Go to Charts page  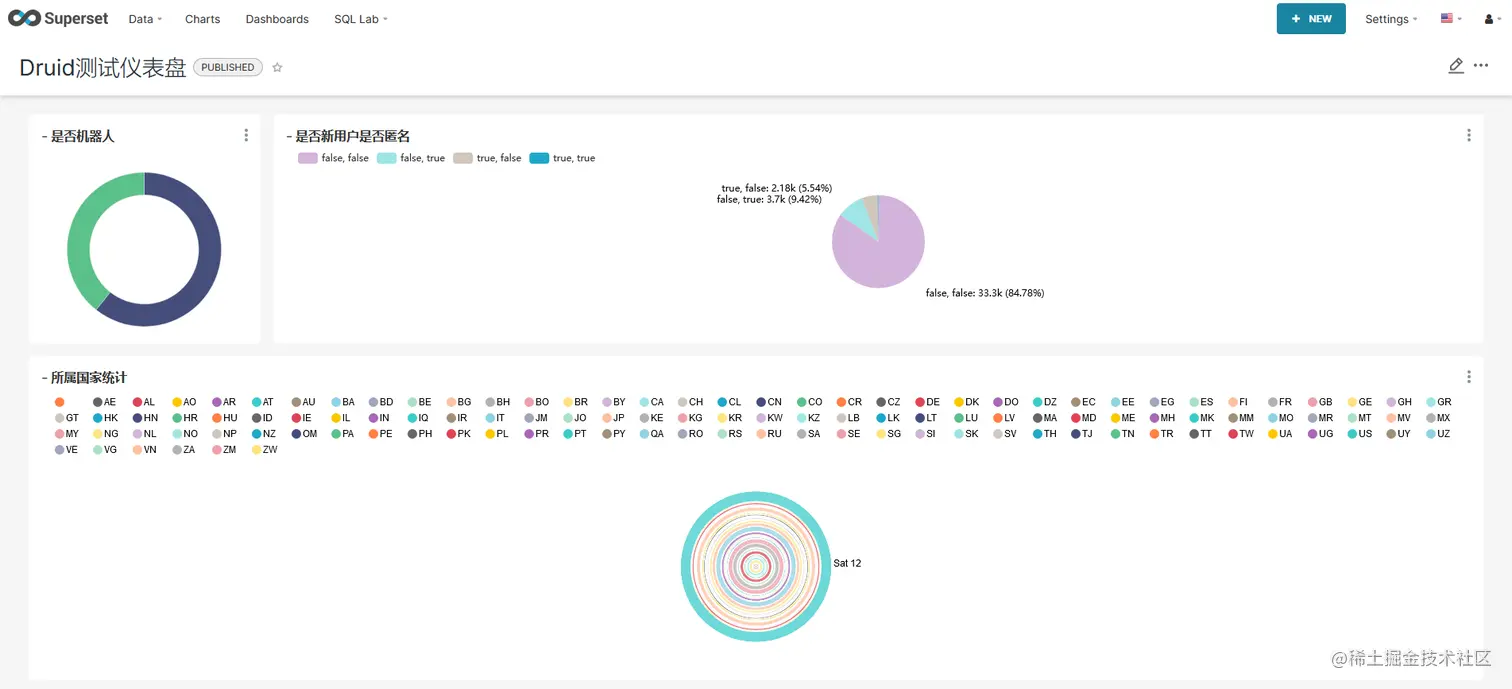point(203,19)
